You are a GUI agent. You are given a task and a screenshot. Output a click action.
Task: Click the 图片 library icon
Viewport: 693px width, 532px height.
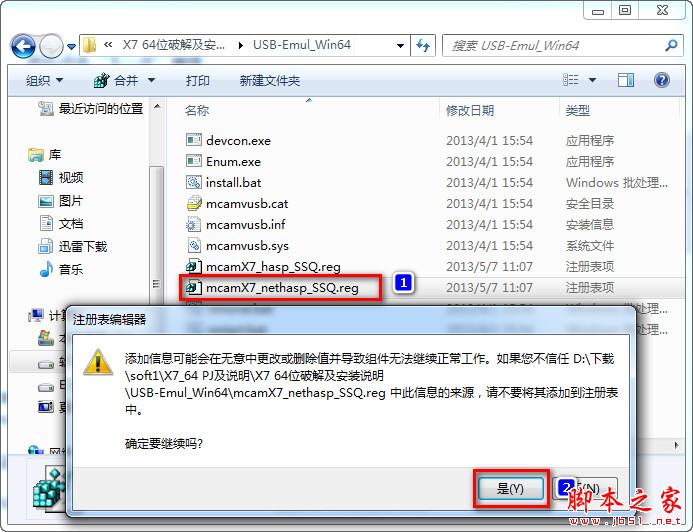pos(46,201)
